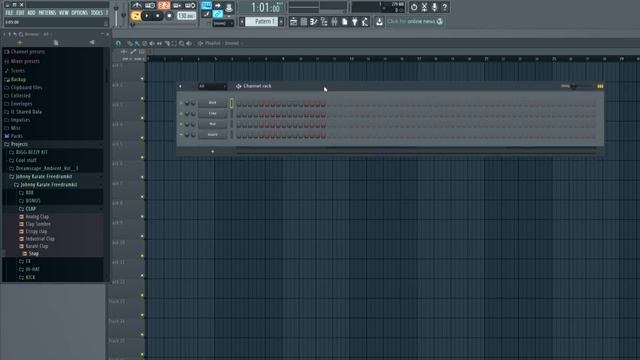Mute the Snare channel green LED

(x=181, y=135)
